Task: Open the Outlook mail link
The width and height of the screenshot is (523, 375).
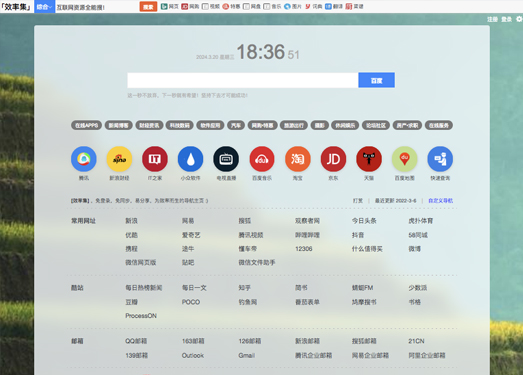Action: pos(193,355)
